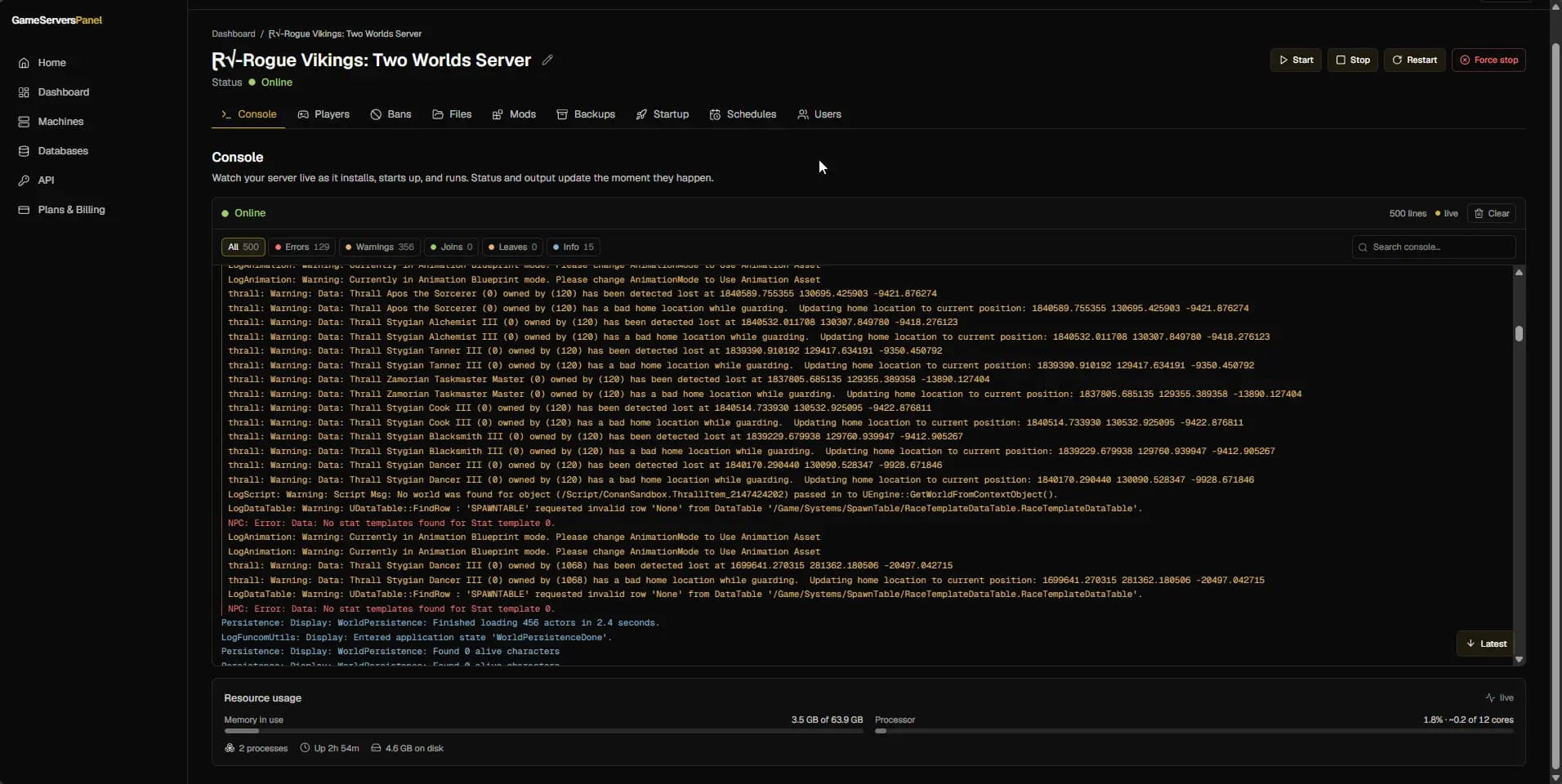Filter console by Info 15
The height and width of the screenshot is (784, 1562).
click(x=573, y=247)
